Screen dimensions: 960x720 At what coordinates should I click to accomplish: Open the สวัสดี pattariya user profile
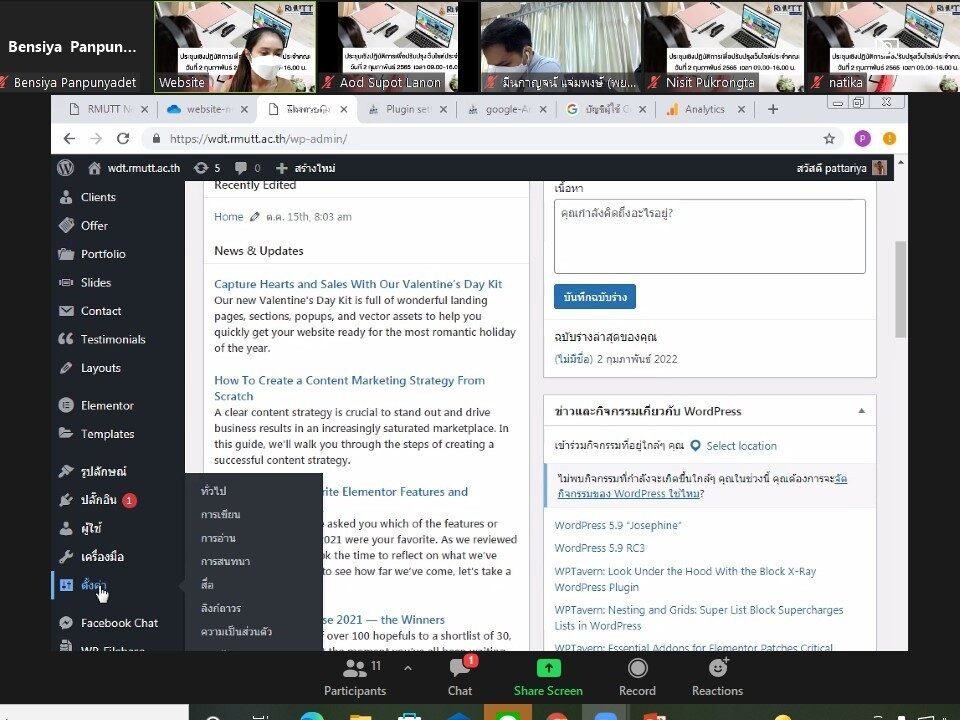(841, 168)
